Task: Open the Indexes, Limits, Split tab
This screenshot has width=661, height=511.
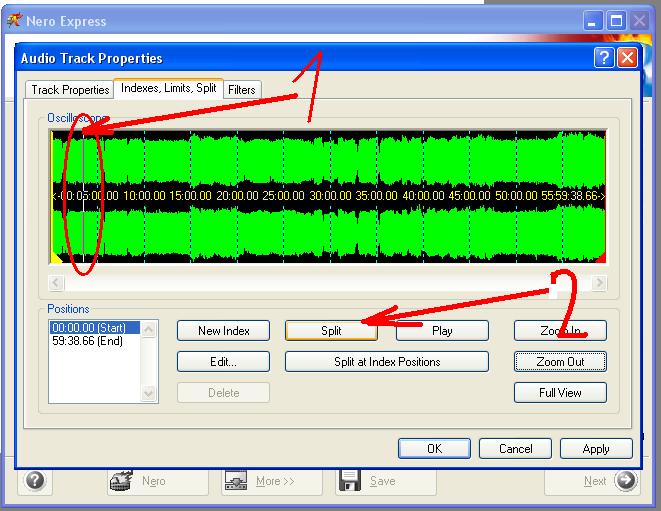Action: (168, 88)
